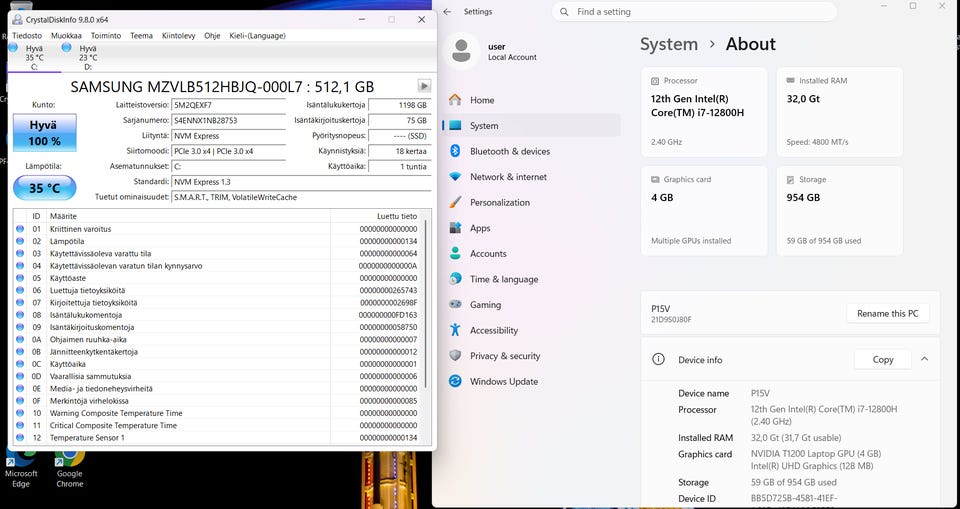
Task: Click the Rename this PC button
Action: pos(887,314)
